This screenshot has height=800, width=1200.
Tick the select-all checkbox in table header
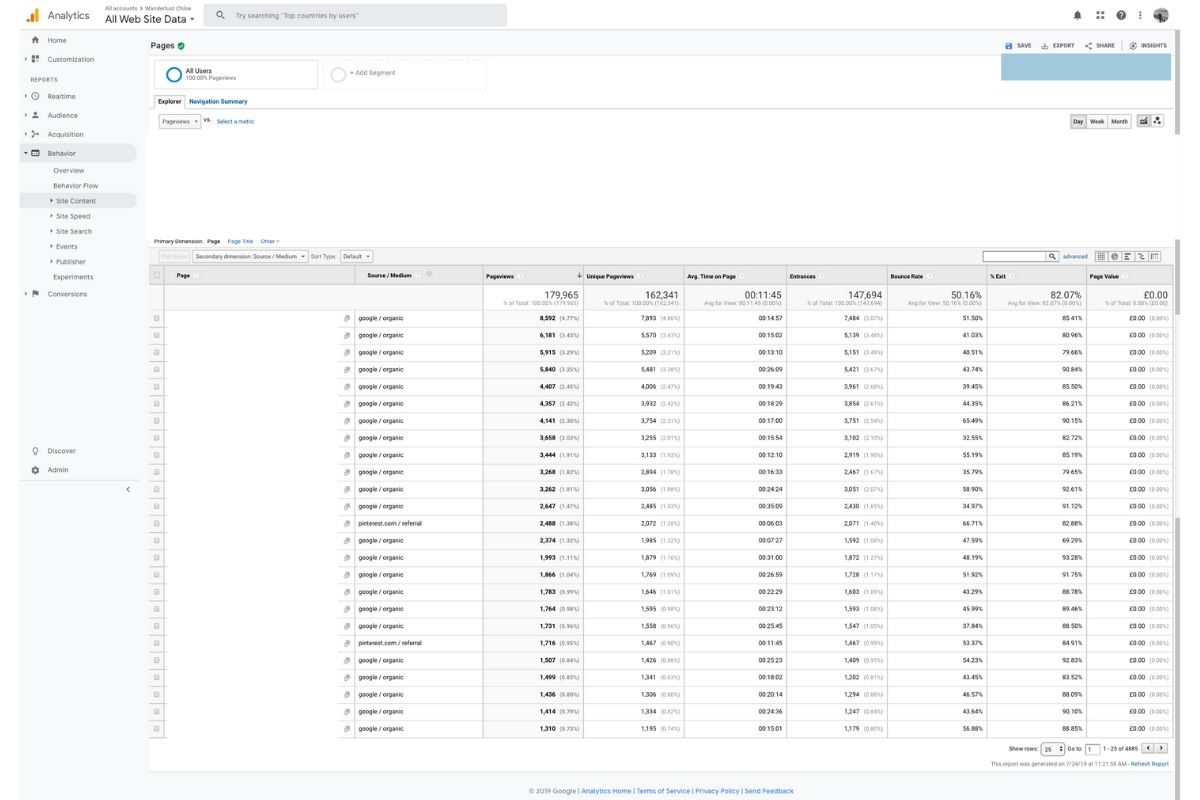tap(156, 275)
